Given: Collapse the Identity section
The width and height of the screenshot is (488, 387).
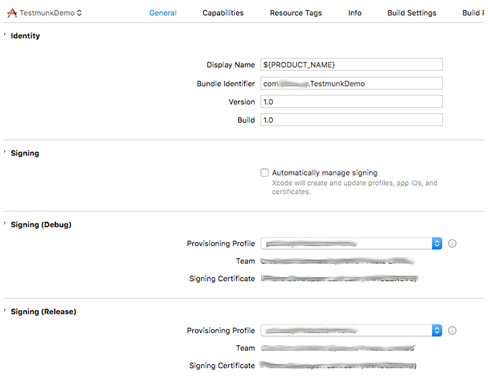Looking at the screenshot, I should (5, 35).
